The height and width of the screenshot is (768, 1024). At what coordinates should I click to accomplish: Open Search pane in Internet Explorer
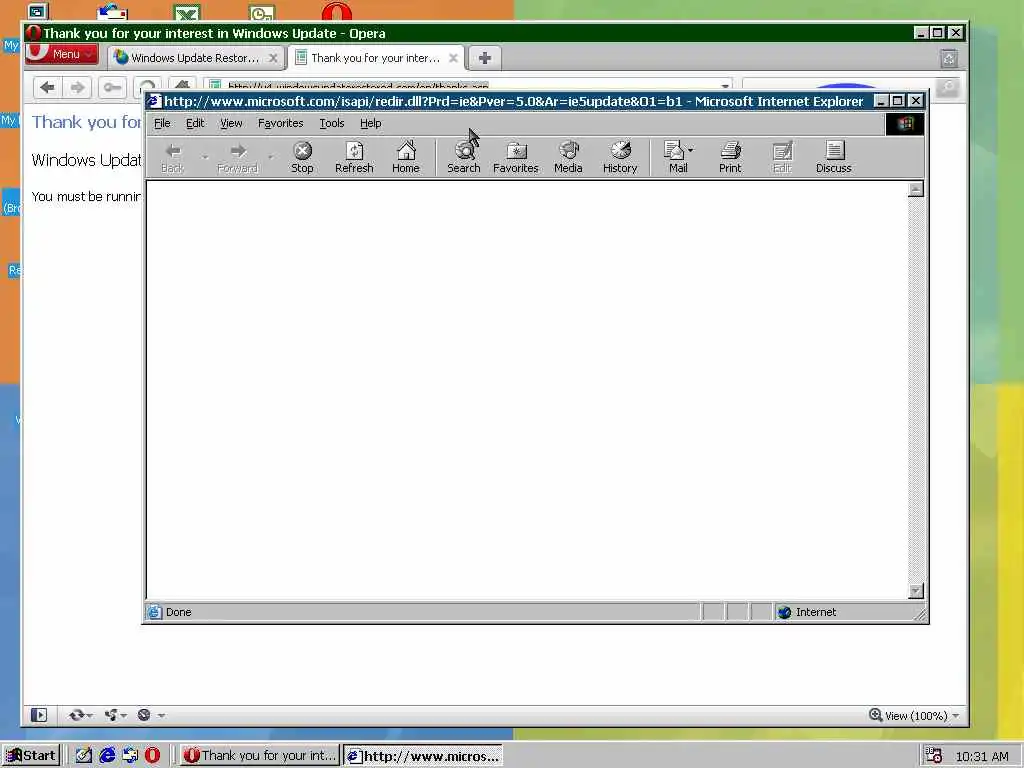pos(464,157)
